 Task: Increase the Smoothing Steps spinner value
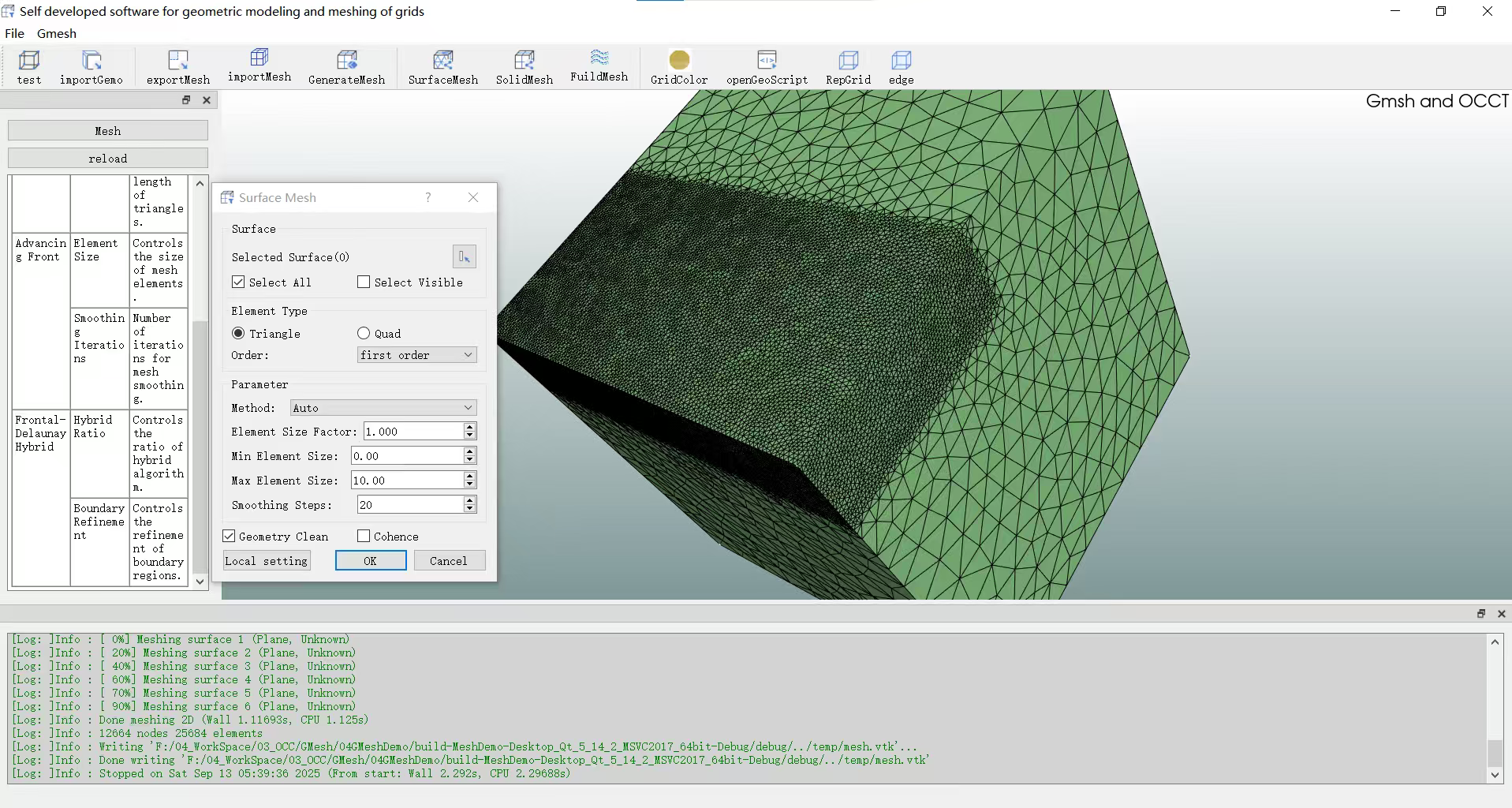pyautogui.click(x=470, y=500)
